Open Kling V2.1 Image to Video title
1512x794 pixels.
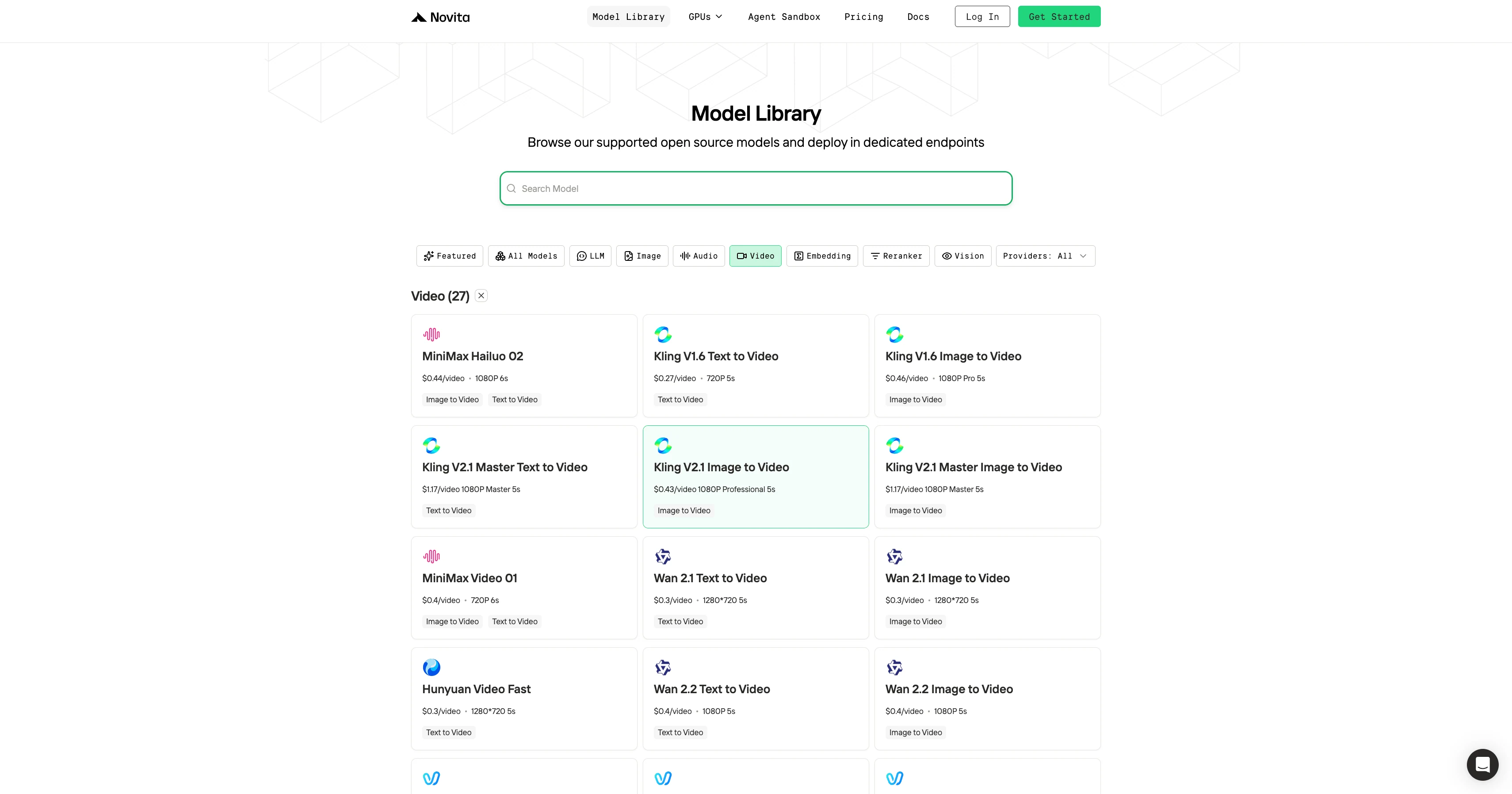click(722, 467)
